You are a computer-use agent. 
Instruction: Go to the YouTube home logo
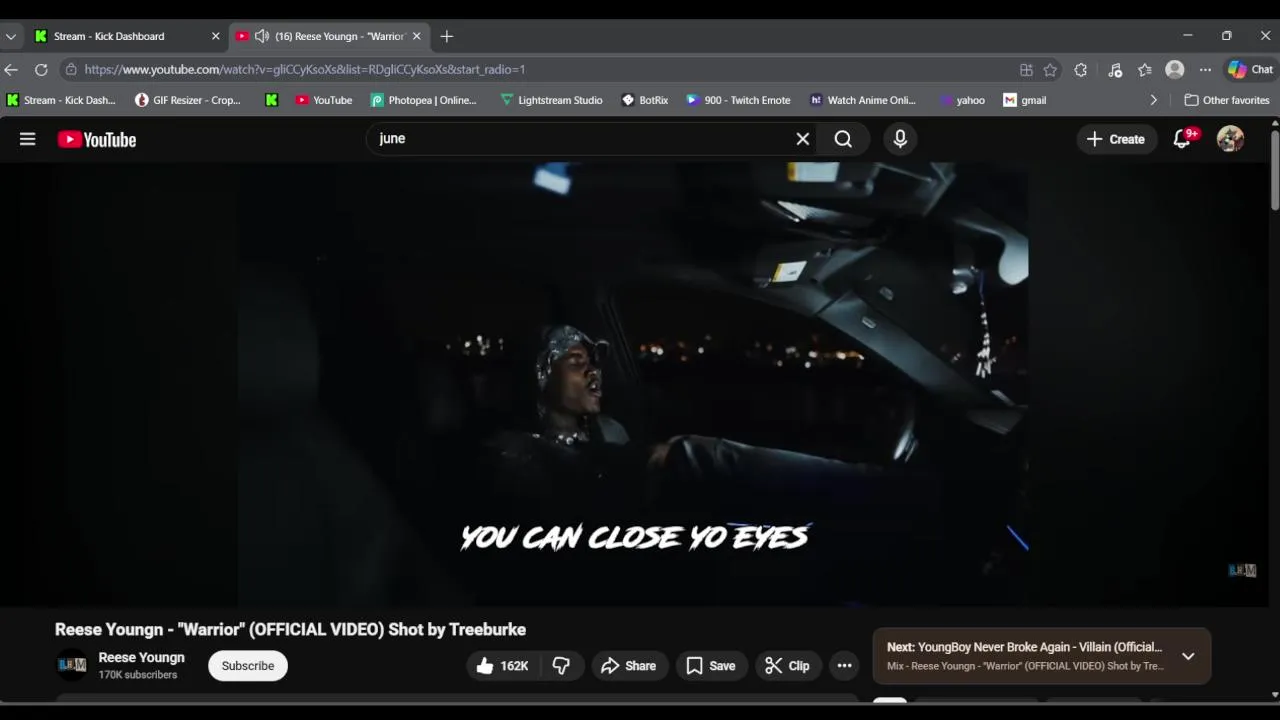97,140
